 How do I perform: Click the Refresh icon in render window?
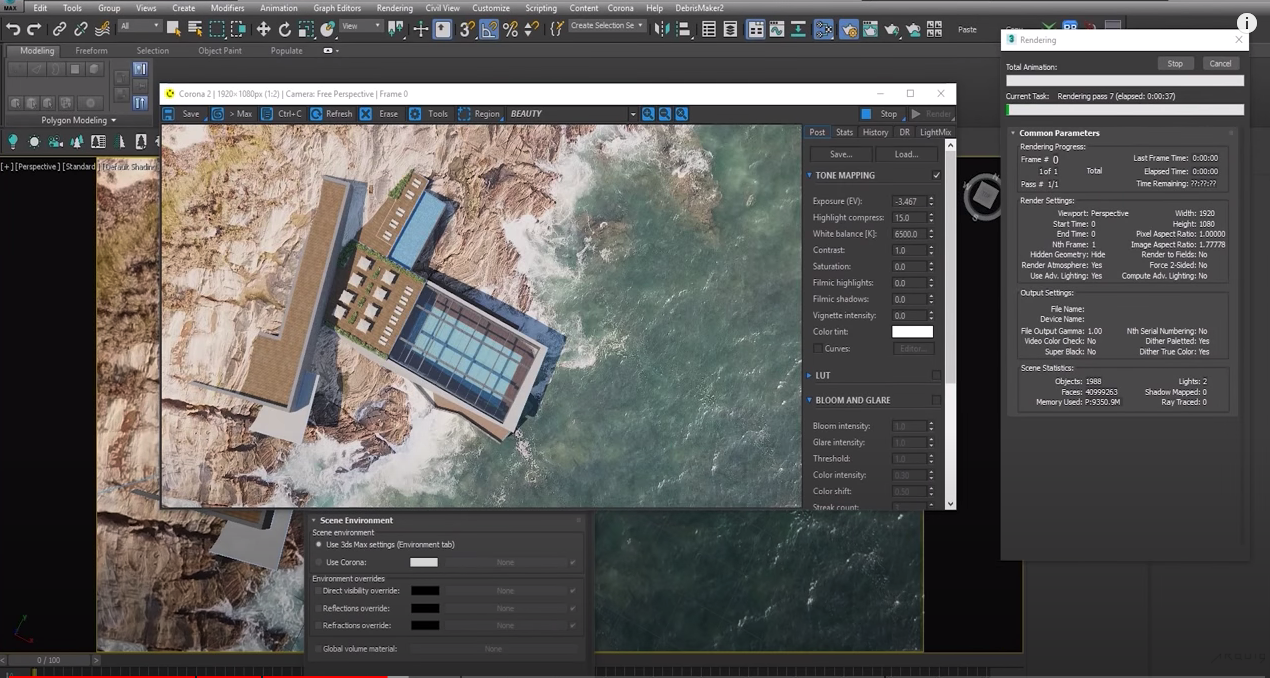tap(316, 114)
